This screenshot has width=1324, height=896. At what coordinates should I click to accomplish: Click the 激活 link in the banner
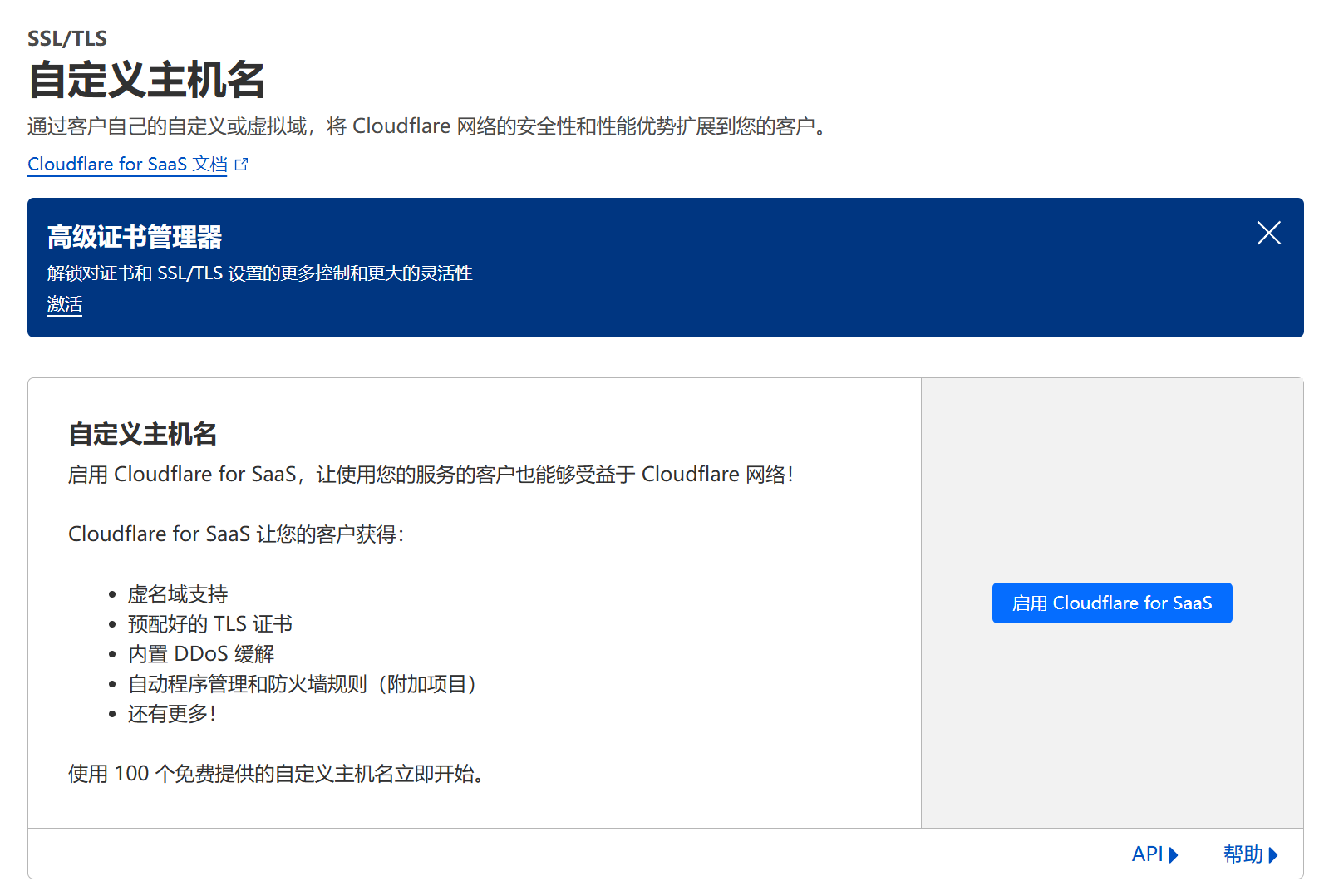point(65,304)
